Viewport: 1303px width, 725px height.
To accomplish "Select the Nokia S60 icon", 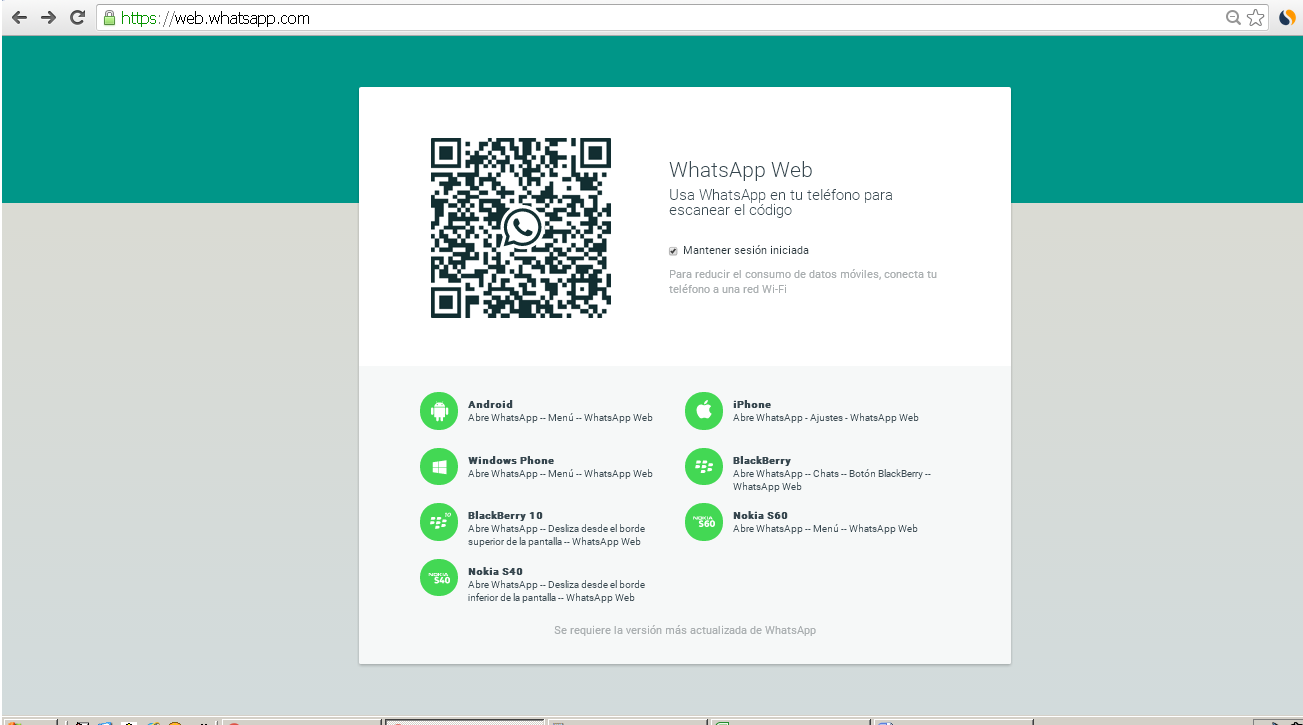I will tap(703, 521).
